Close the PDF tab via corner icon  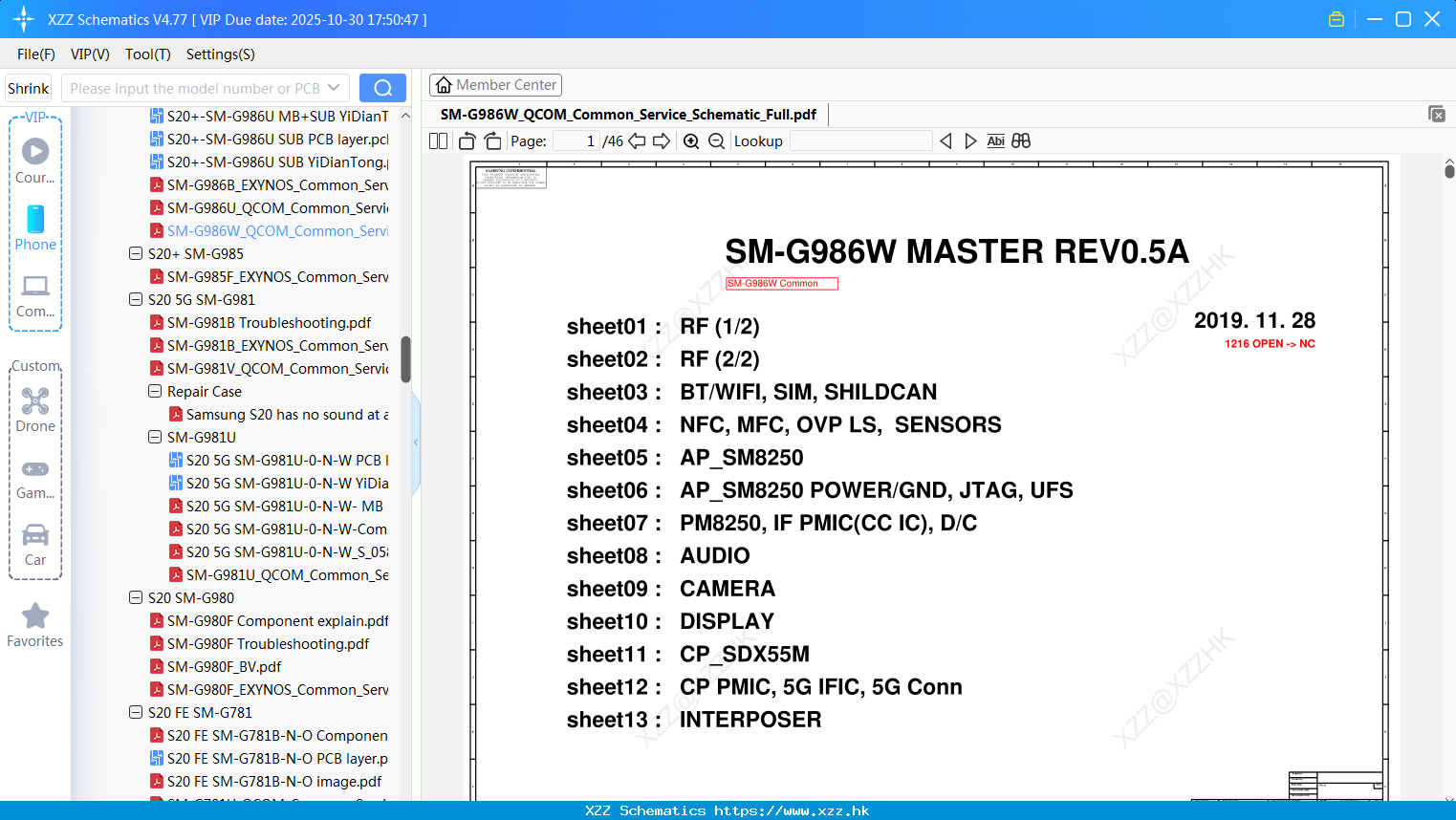click(1437, 114)
